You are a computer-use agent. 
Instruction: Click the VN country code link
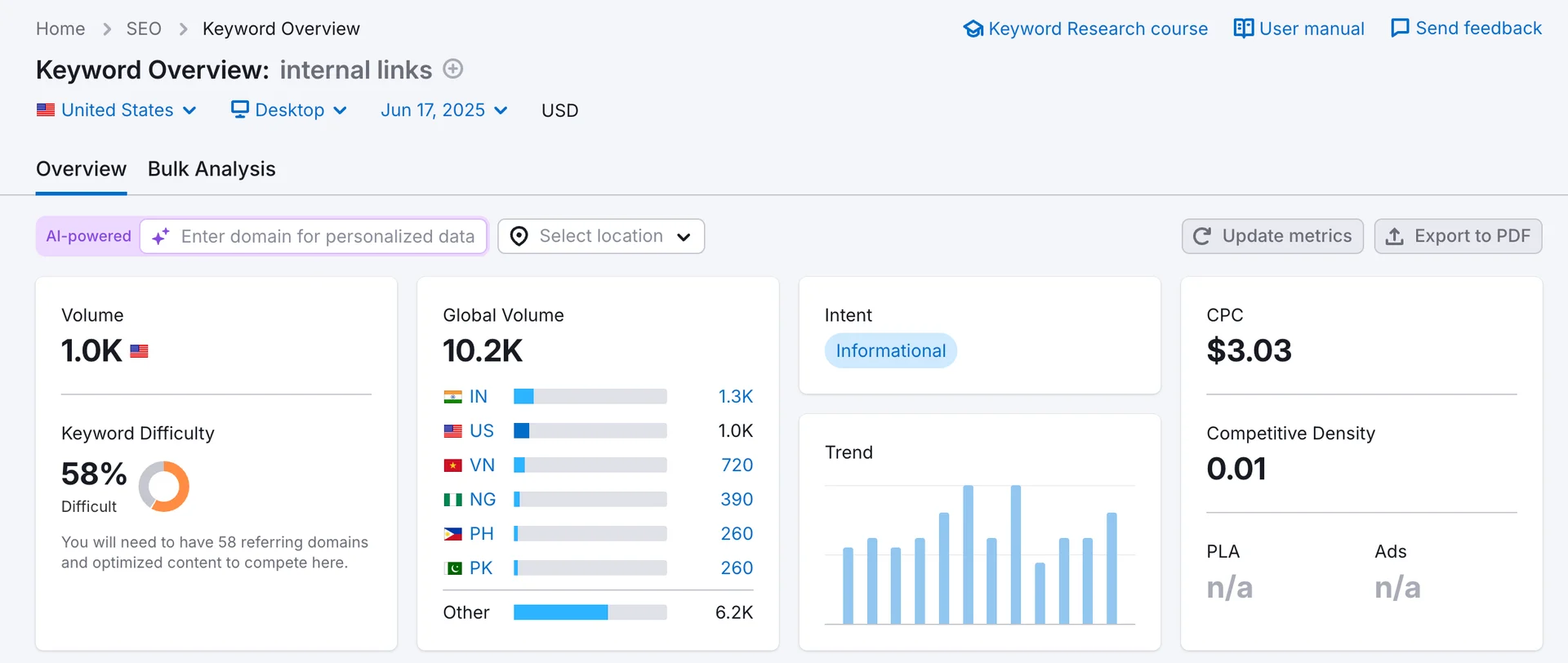click(x=482, y=465)
